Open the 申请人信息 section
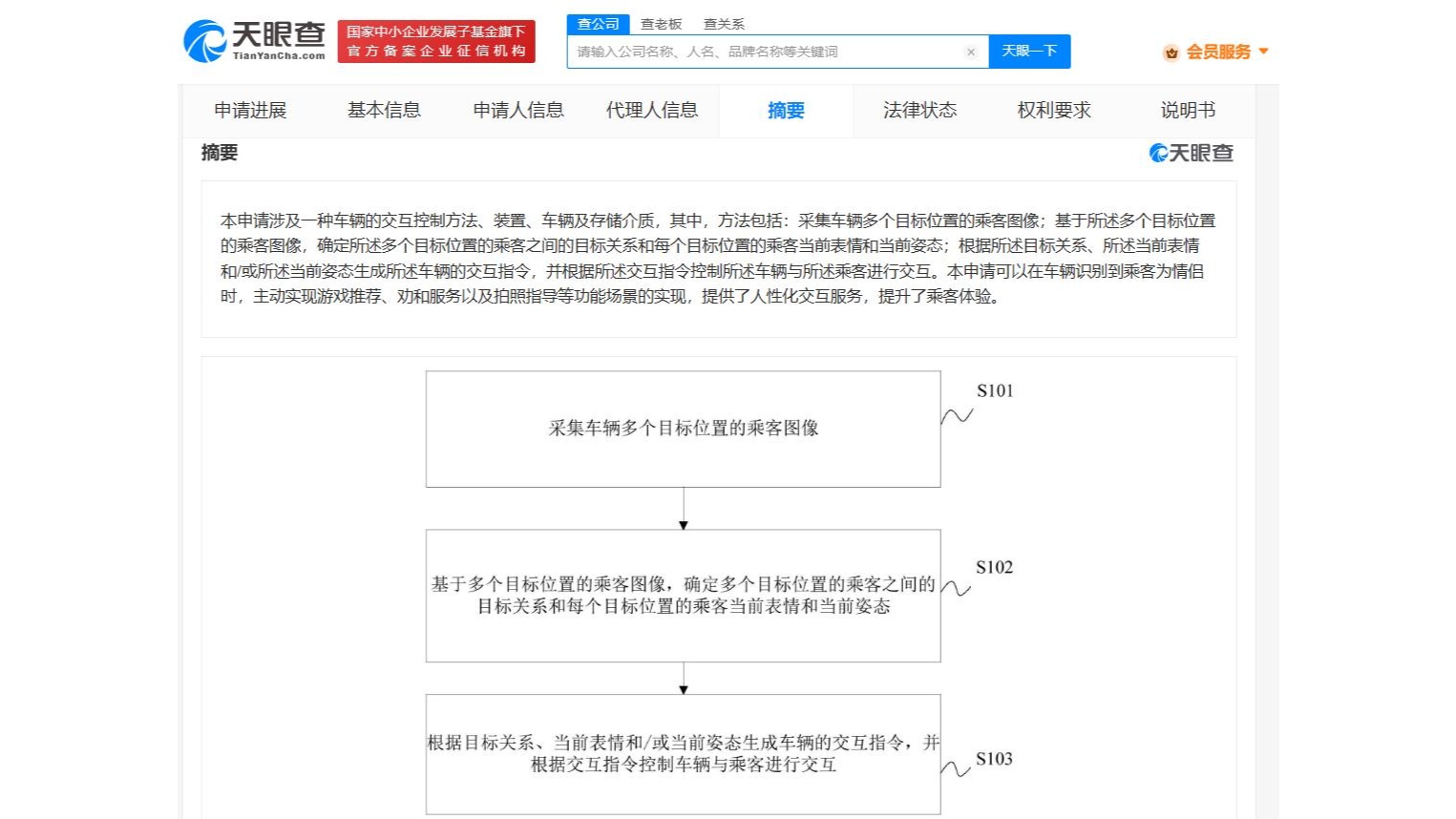The image size is (1456, 819). [519, 111]
